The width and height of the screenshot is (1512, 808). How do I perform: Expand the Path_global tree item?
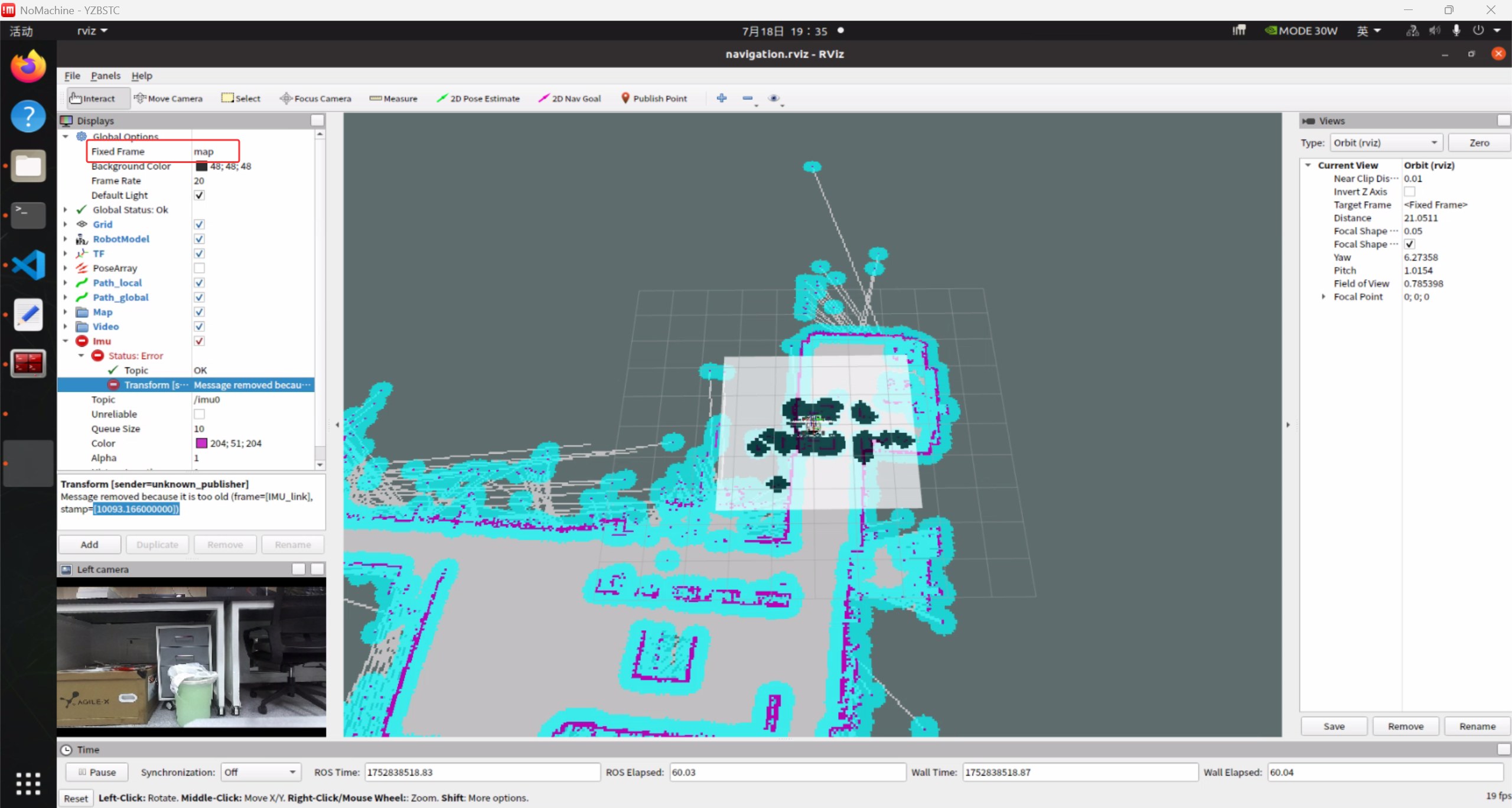66,298
